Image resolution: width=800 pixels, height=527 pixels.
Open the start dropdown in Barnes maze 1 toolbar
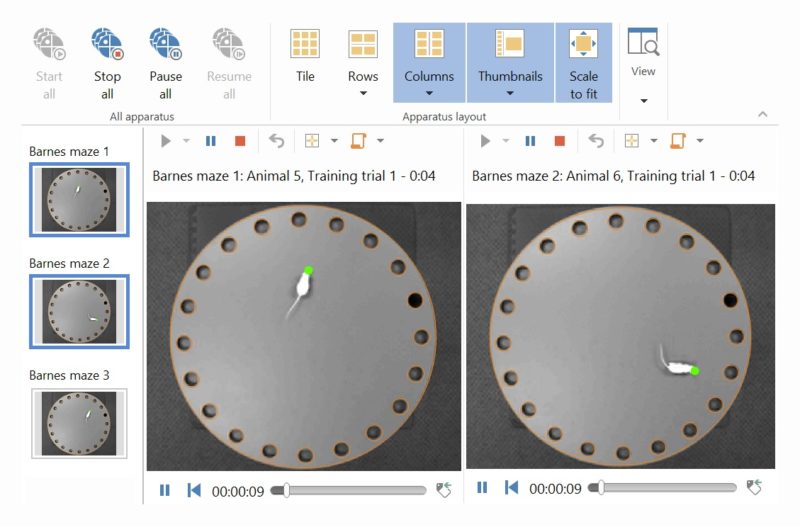pos(186,141)
